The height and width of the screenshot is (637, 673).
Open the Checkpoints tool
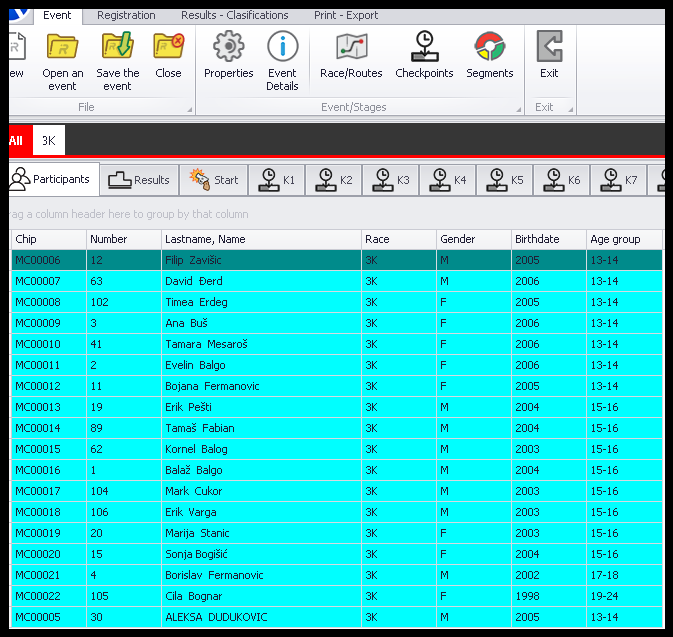pyautogui.click(x=424, y=47)
